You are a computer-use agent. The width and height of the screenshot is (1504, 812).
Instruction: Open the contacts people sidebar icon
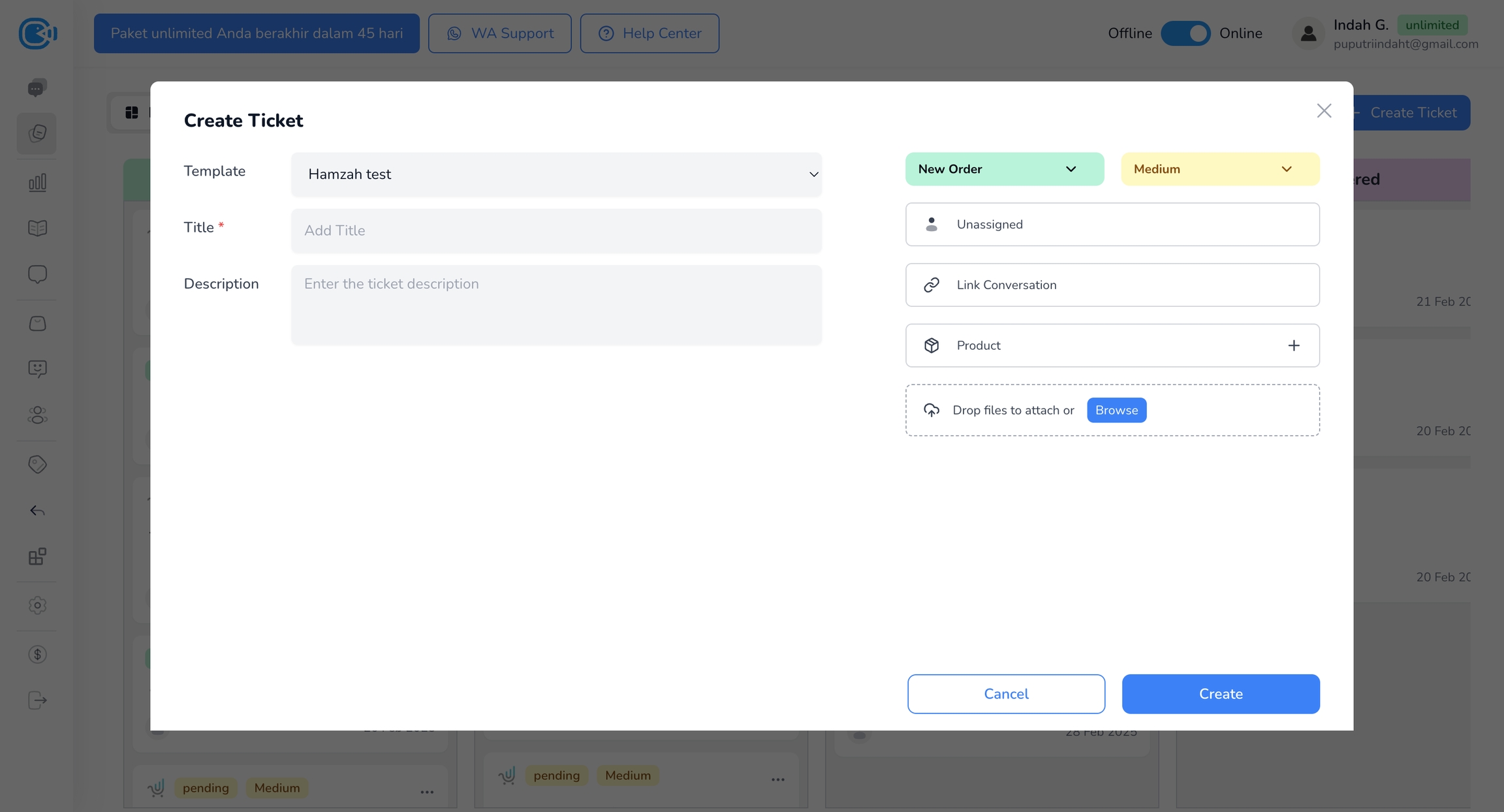point(37,415)
